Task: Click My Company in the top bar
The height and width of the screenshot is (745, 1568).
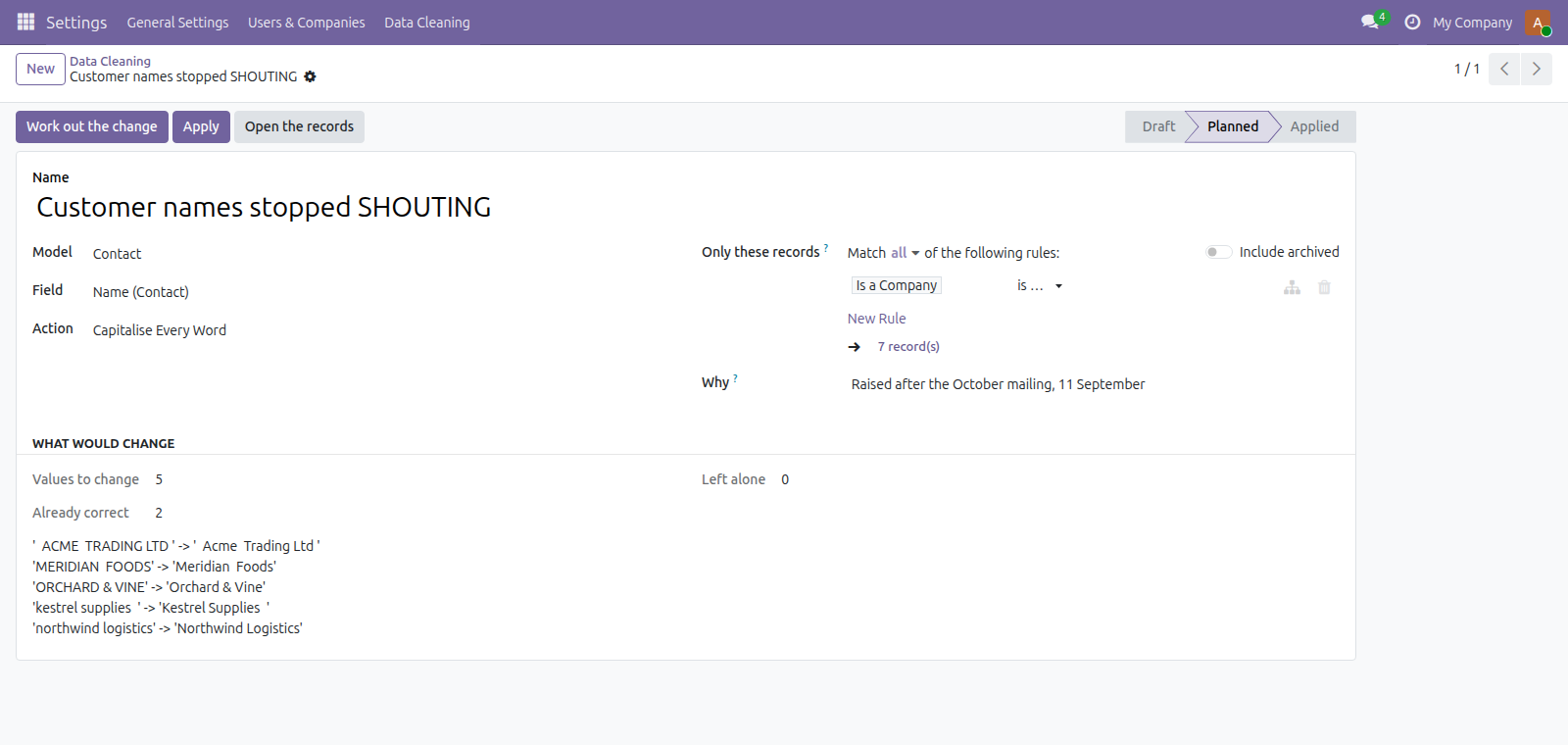Action: click(x=1472, y=23)
